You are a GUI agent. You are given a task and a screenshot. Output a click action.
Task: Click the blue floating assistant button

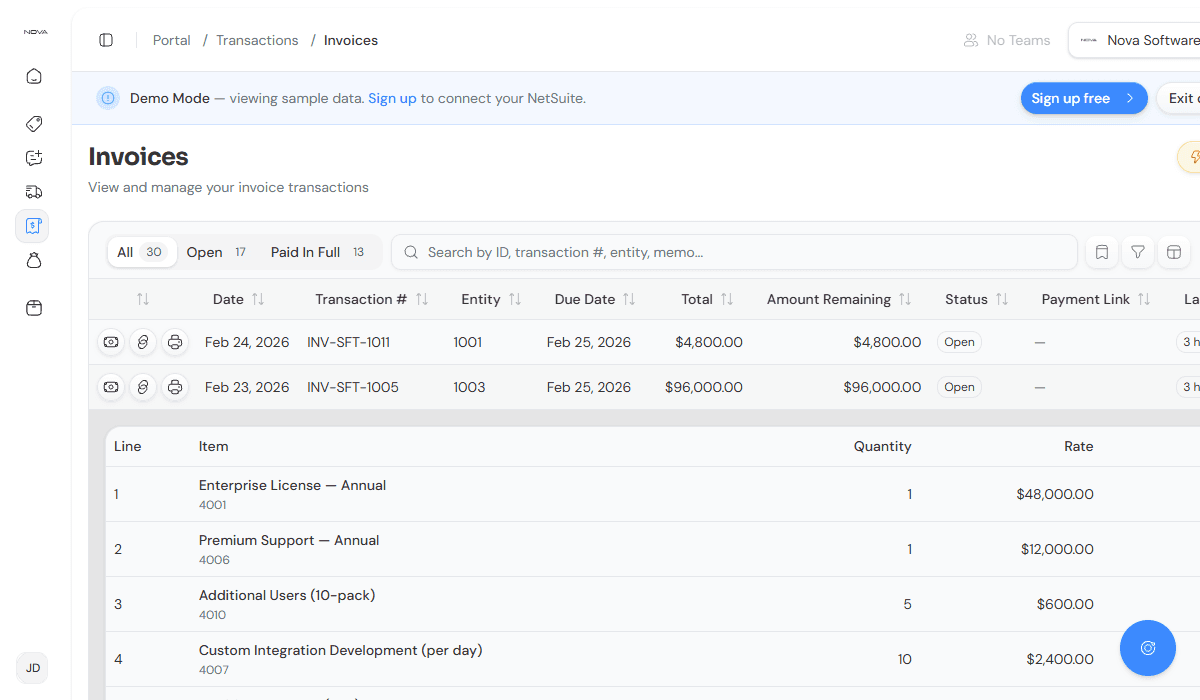coord(1148,648)
